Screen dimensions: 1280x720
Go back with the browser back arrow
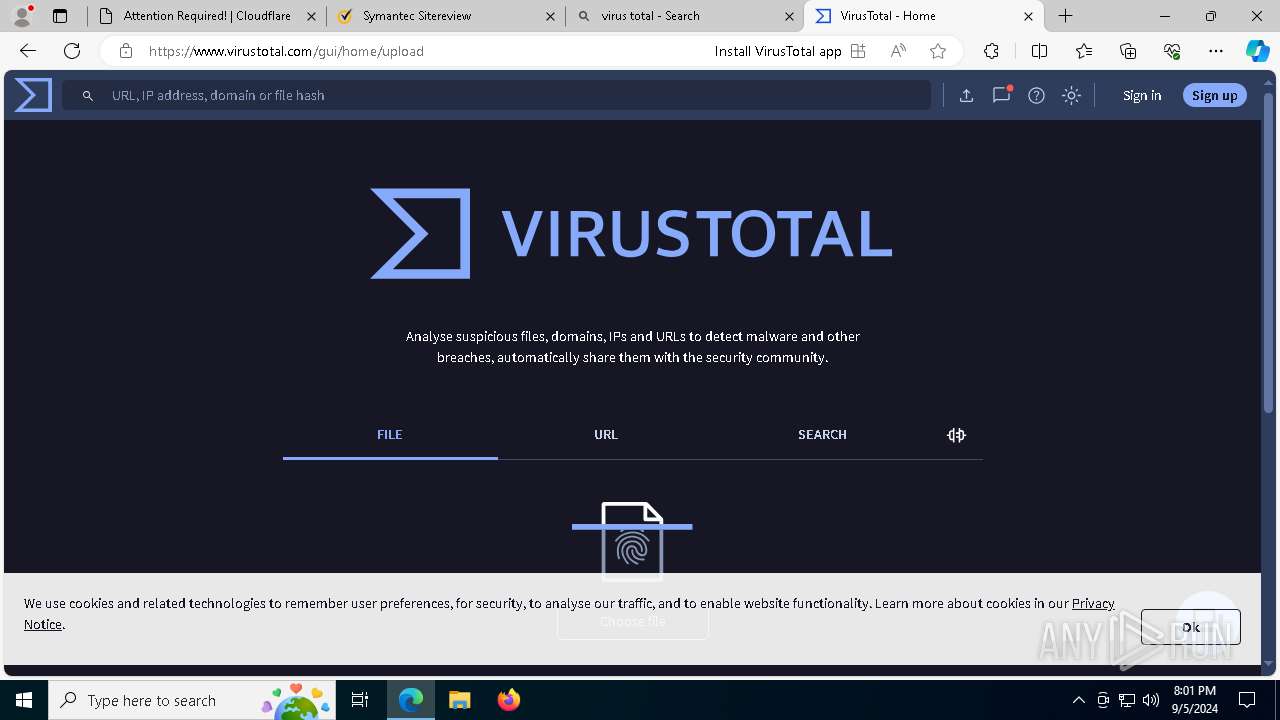click(x=28, y=51)
